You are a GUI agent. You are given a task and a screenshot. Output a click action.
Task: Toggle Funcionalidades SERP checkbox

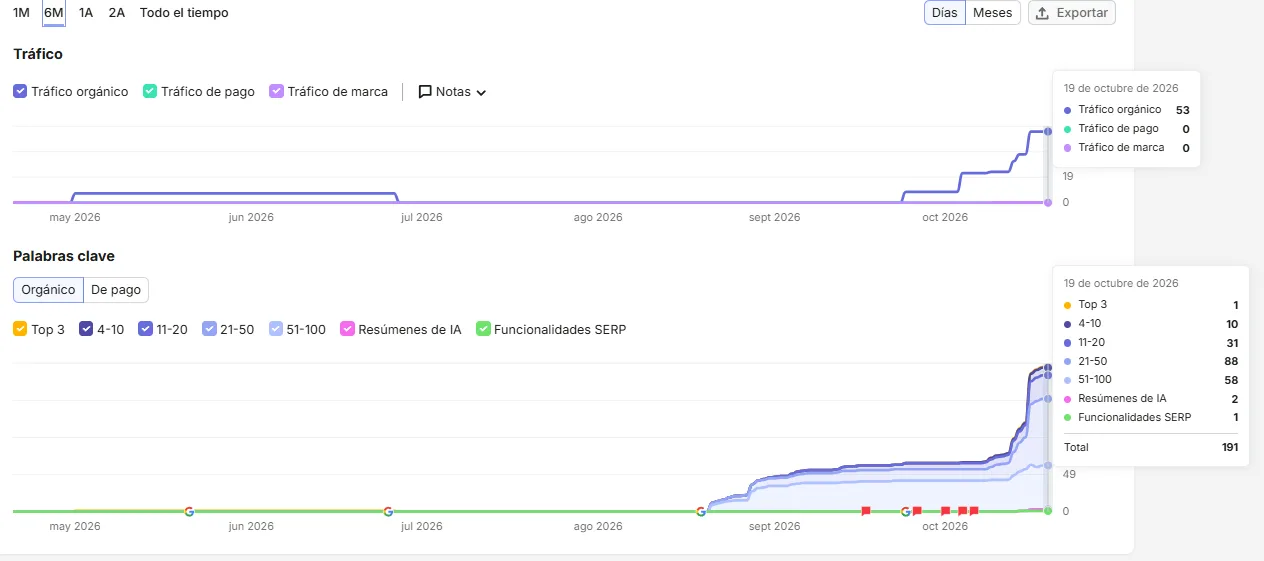[483, 329]
